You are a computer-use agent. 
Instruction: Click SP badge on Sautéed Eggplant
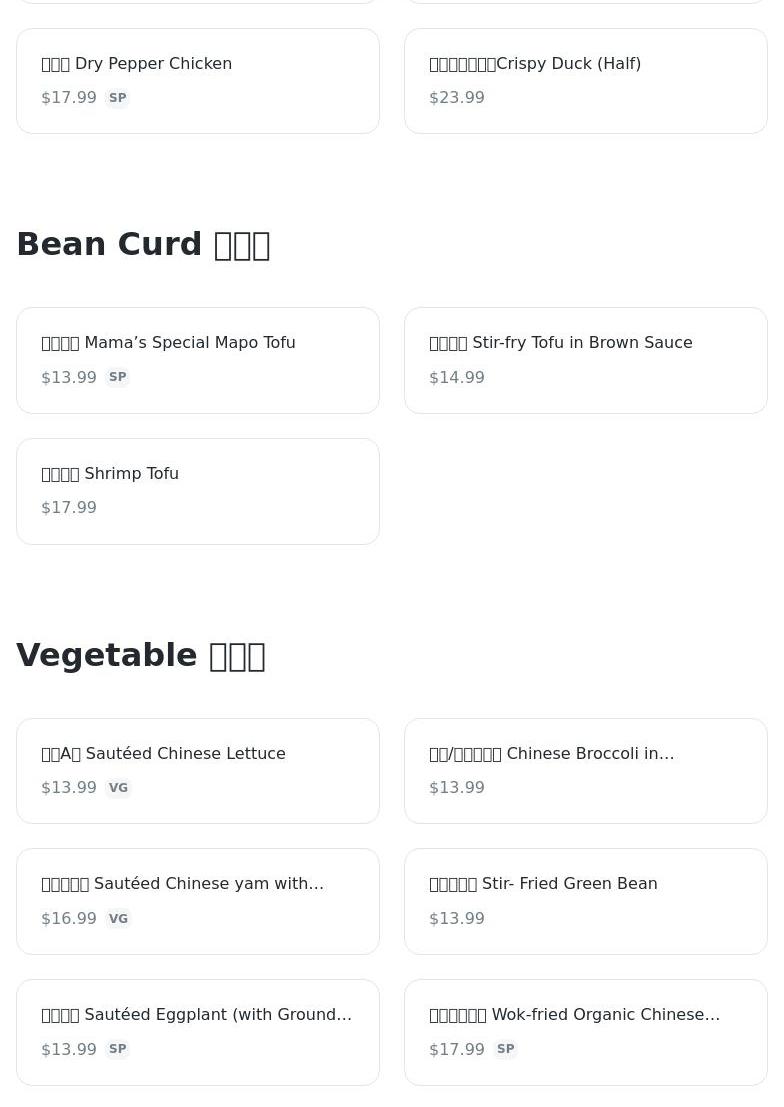coord(117,1049)
